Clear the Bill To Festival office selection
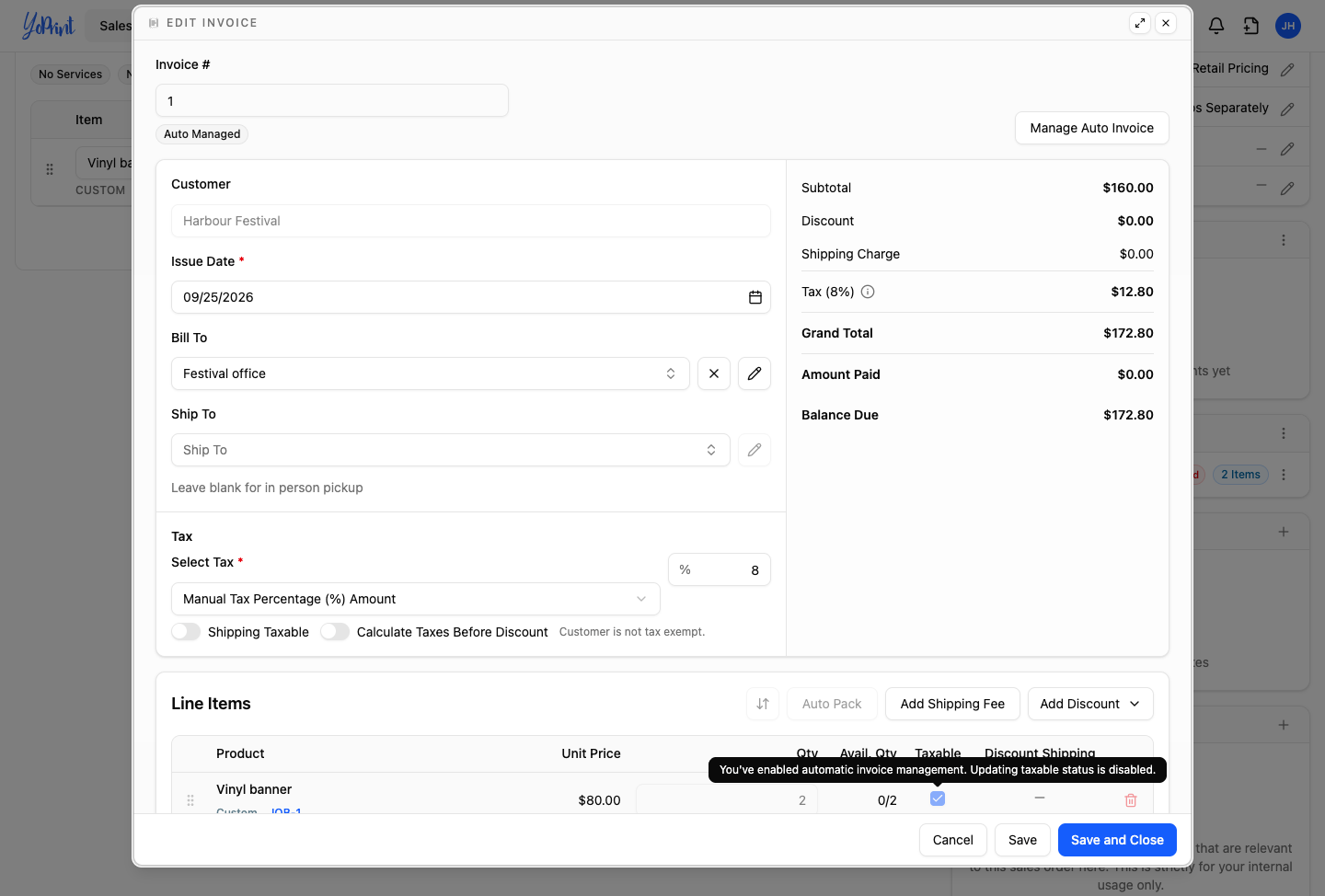 point(714,373)
